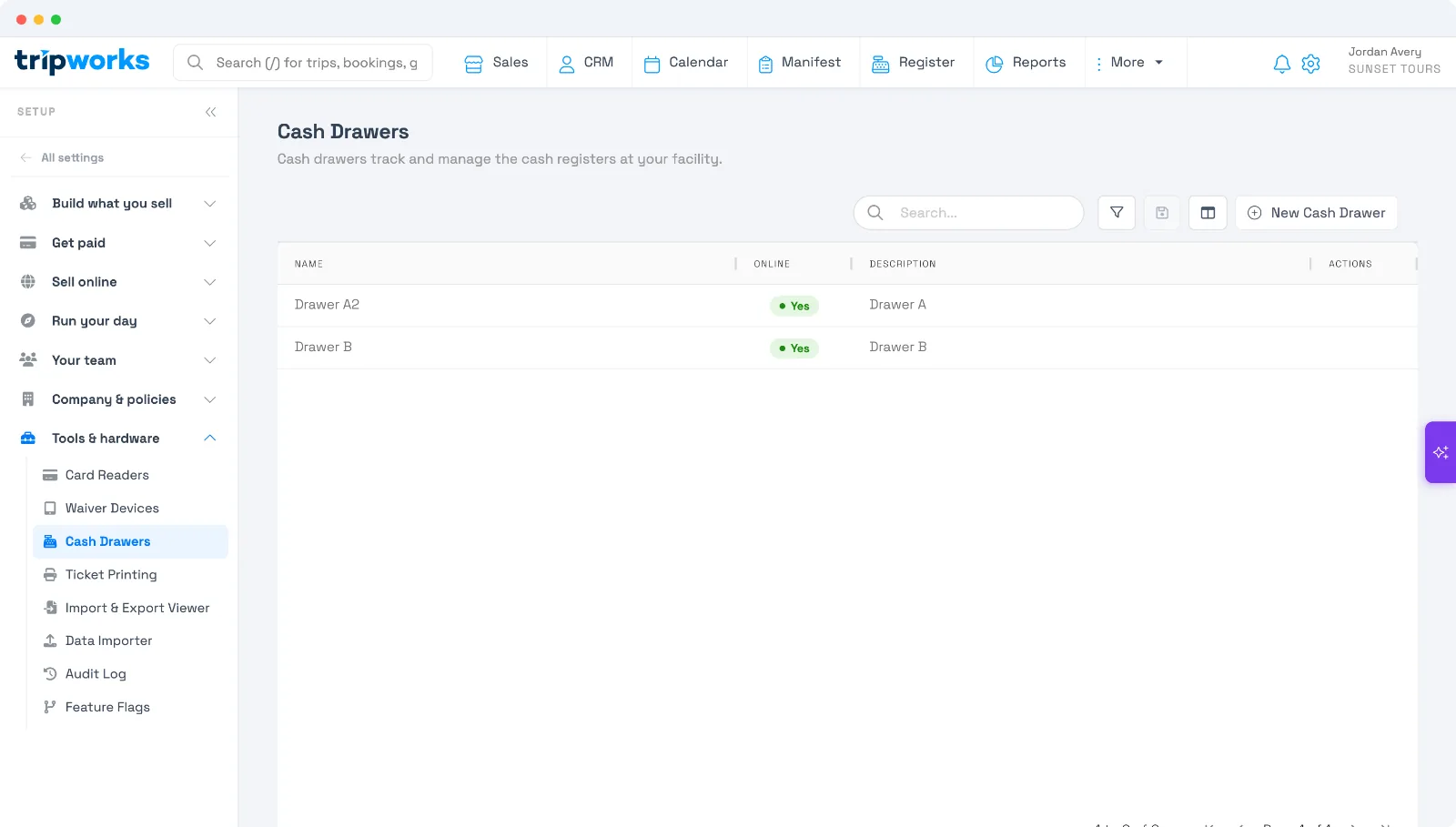The image size is (1456, 827).
Task: Sort by the NAME column header
Action: [308, 264]
